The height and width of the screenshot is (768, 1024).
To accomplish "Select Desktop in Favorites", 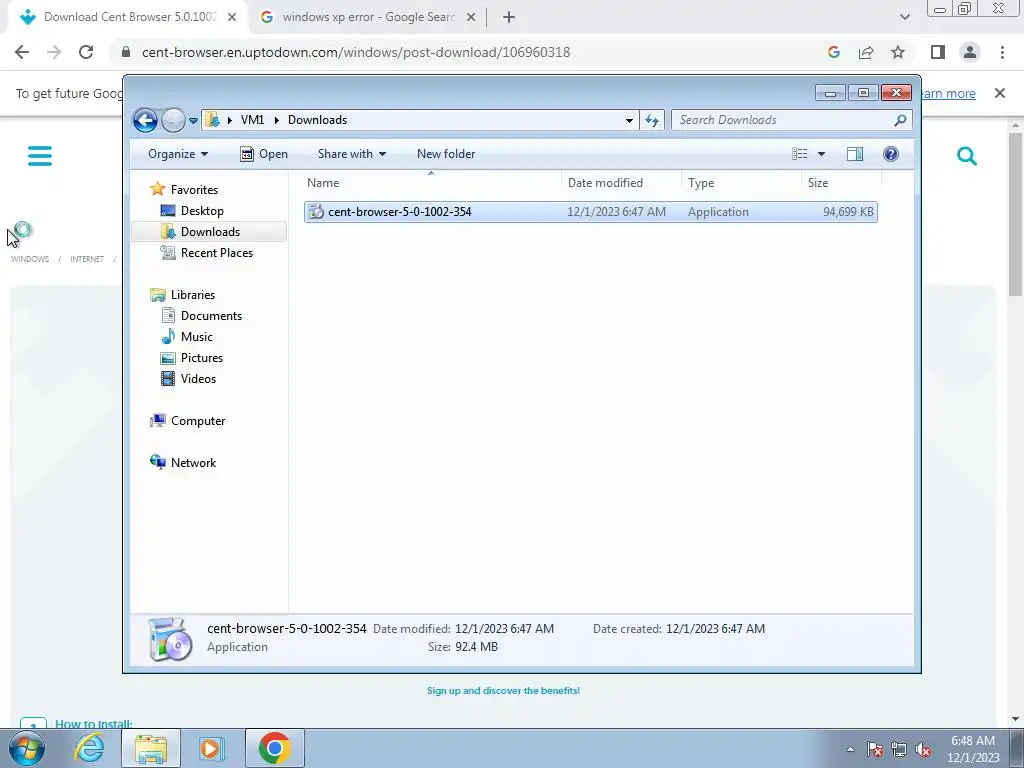I will [x=202, y=211].
